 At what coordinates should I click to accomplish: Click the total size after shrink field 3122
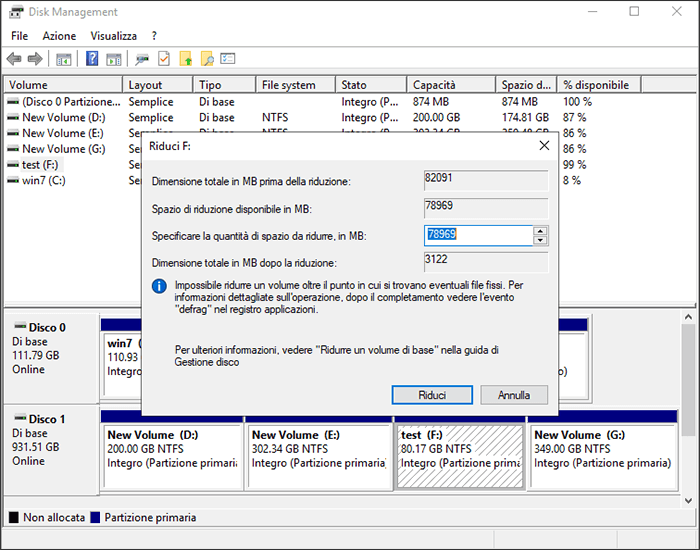(x=486, y=262)
